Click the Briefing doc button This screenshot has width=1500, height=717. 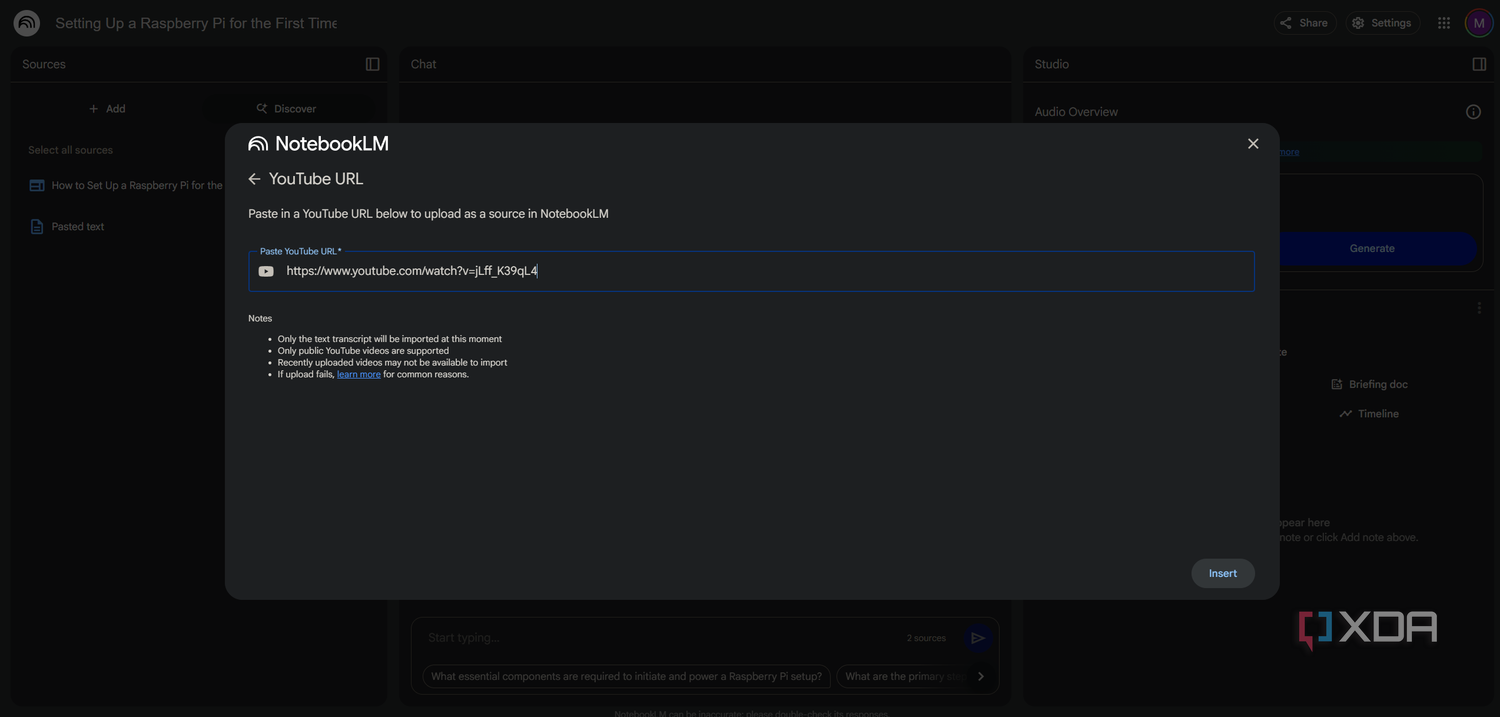click(x=1370, y=384)
